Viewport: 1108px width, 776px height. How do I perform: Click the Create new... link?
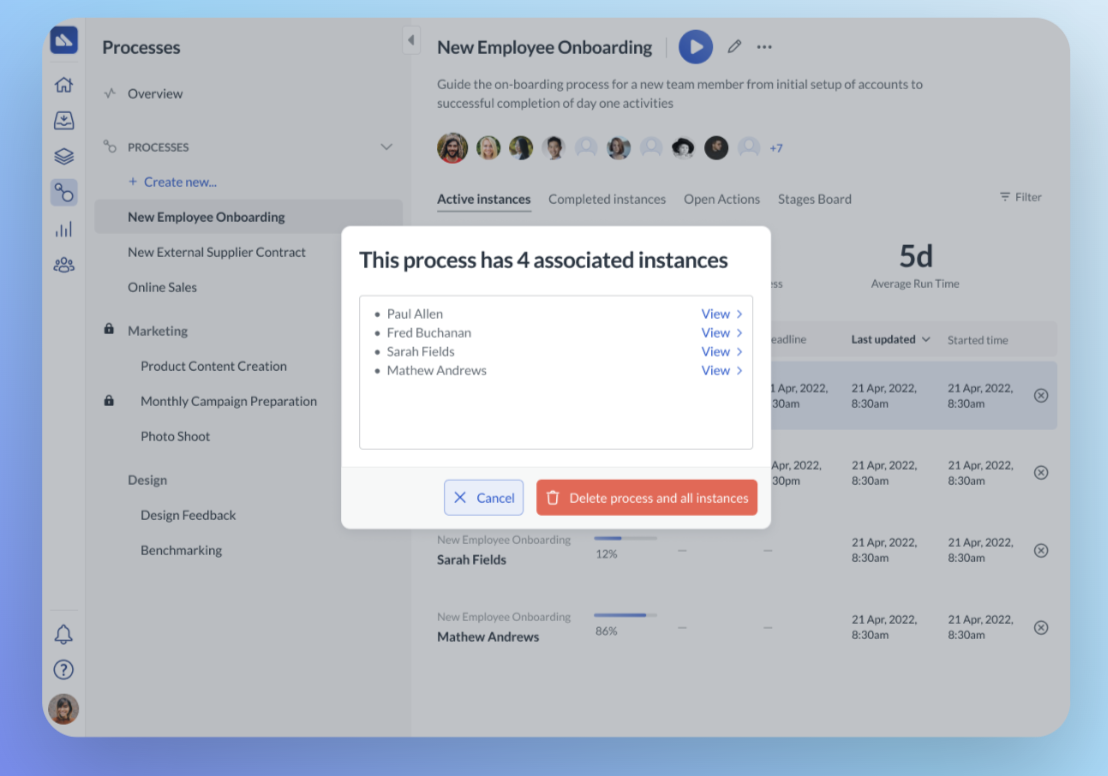click(x=172, y=182)
